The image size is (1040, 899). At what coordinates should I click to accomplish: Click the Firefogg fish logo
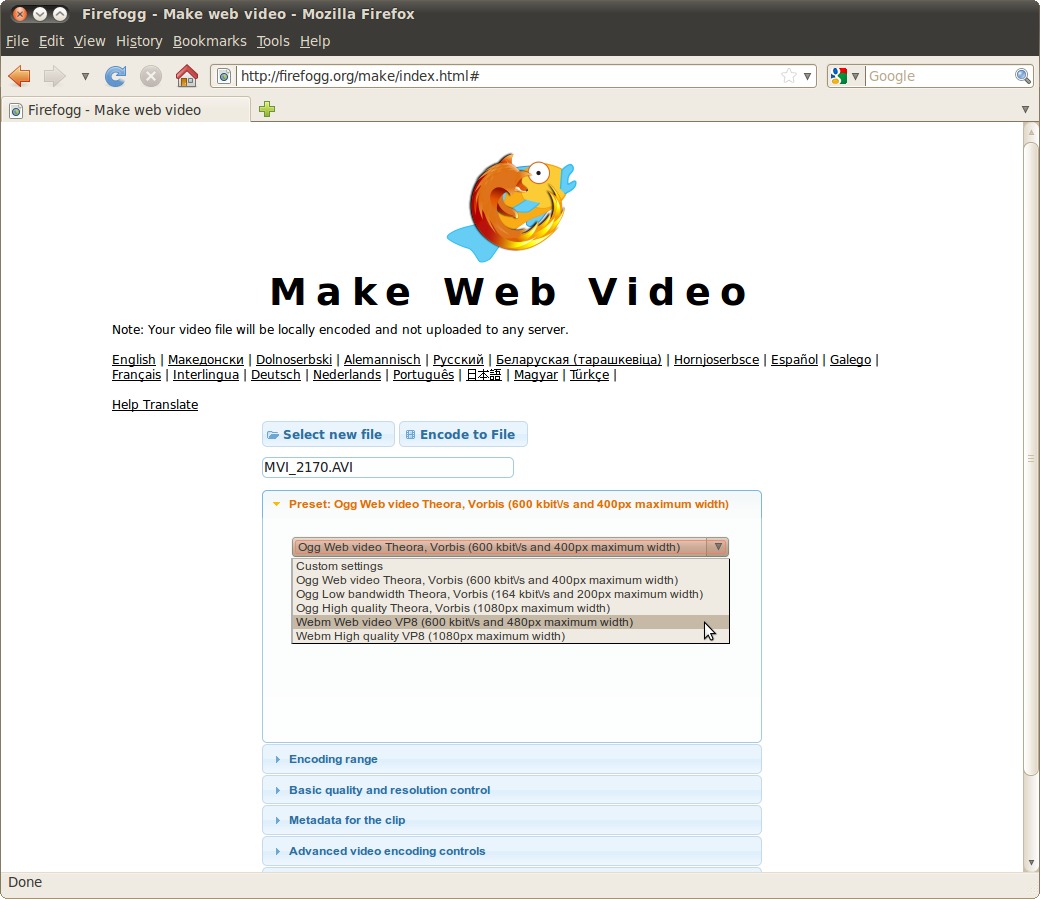[x=511, y=207]
